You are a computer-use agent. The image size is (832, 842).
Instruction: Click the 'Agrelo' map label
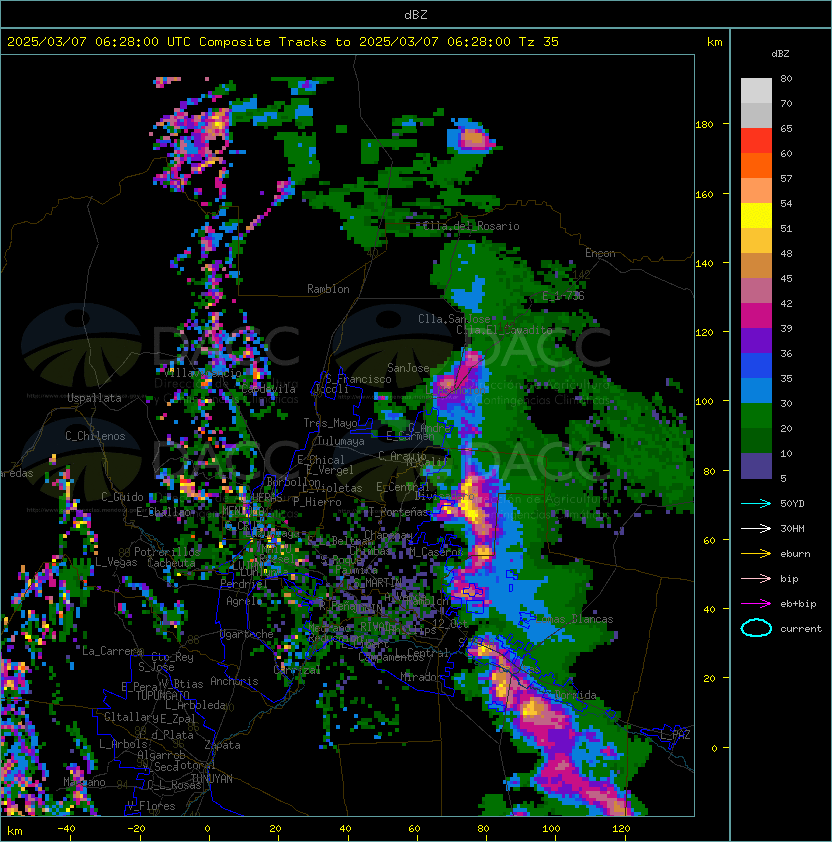[244, 601]
